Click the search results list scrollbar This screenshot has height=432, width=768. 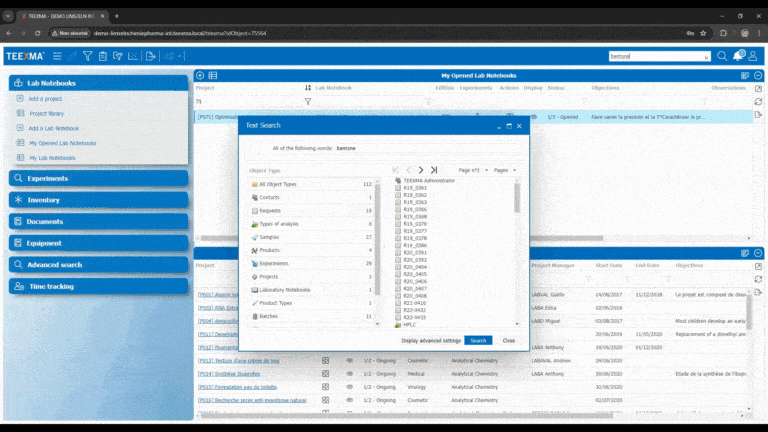tap(517, 198)
